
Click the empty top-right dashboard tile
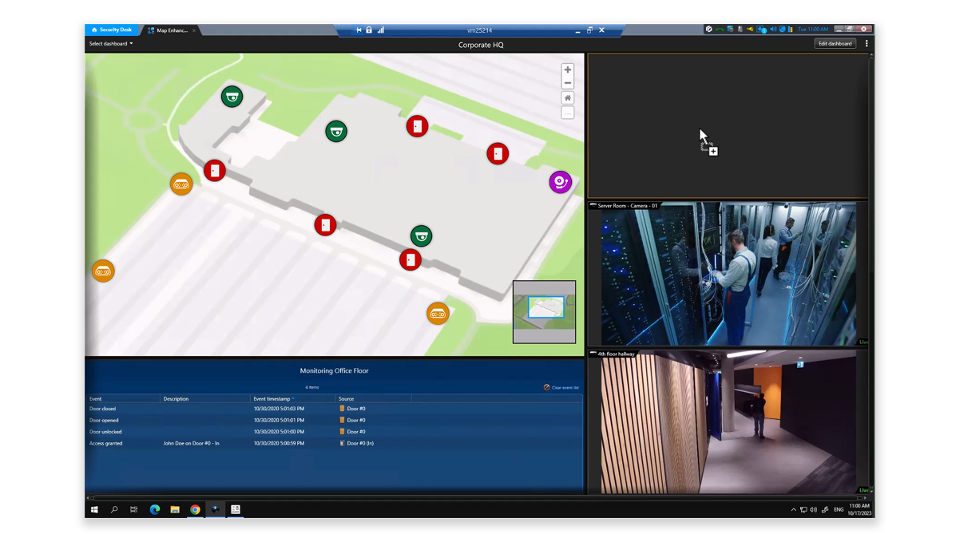(728, 126)
